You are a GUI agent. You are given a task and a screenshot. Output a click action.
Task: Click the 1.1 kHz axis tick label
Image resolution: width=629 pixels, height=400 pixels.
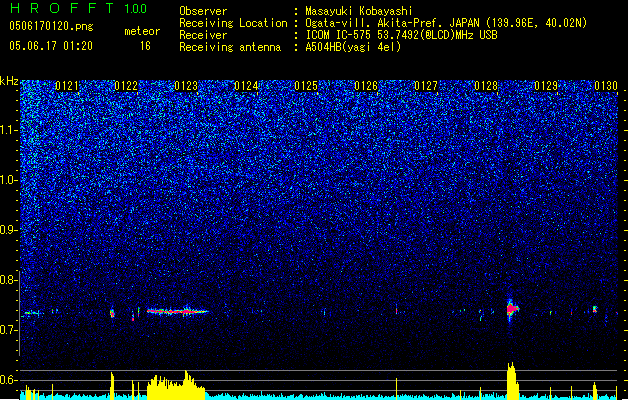tap(9, 130)
